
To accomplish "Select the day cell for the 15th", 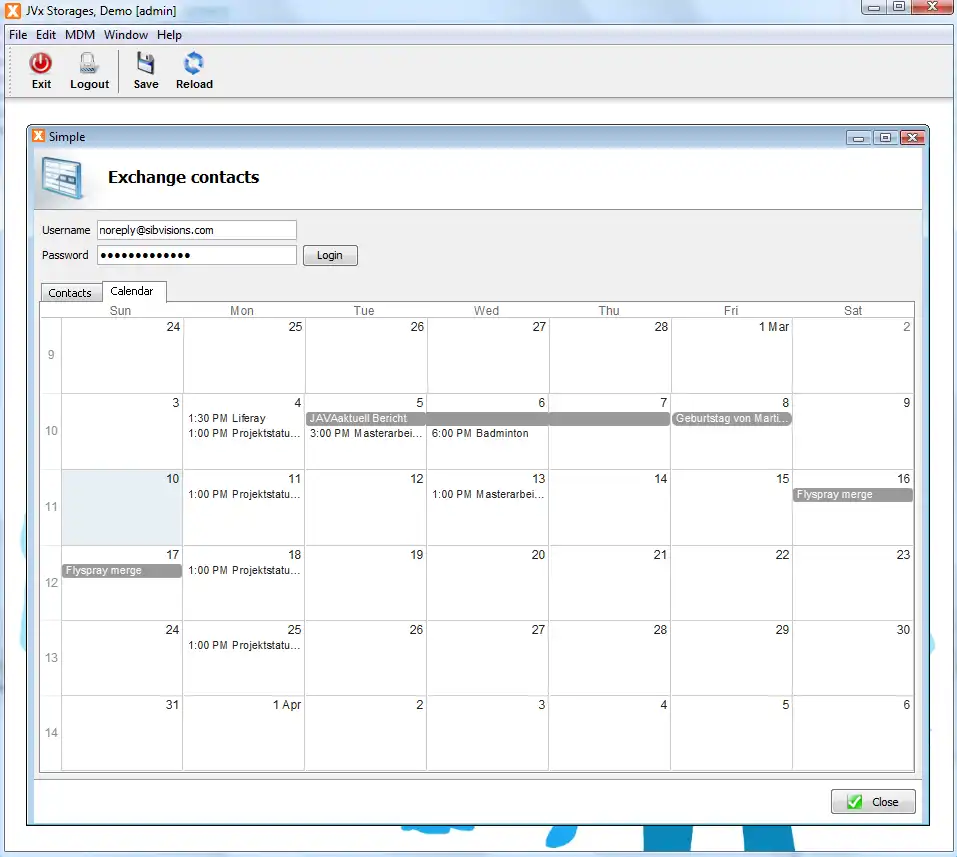I will click(x=731, y=507).
